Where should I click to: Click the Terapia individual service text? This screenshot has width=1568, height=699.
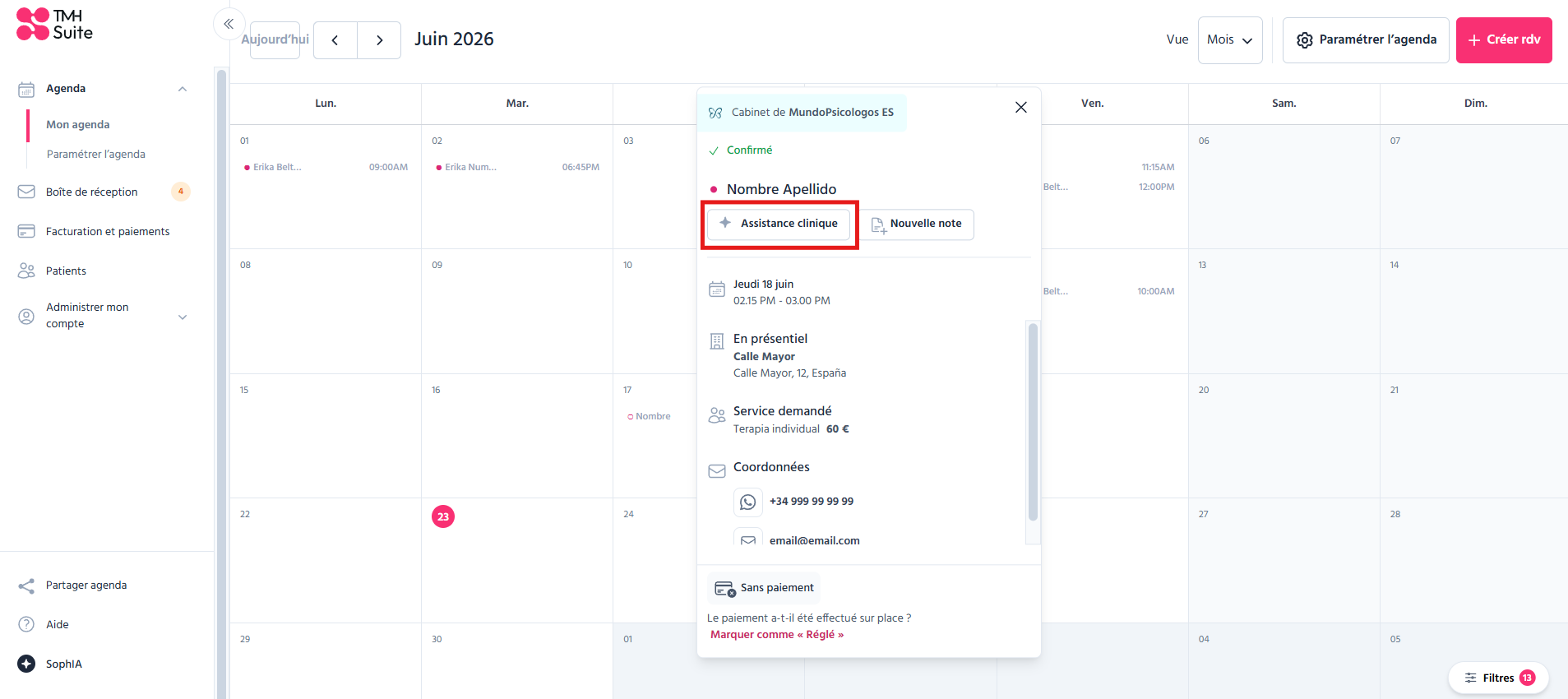pos(776,429)
